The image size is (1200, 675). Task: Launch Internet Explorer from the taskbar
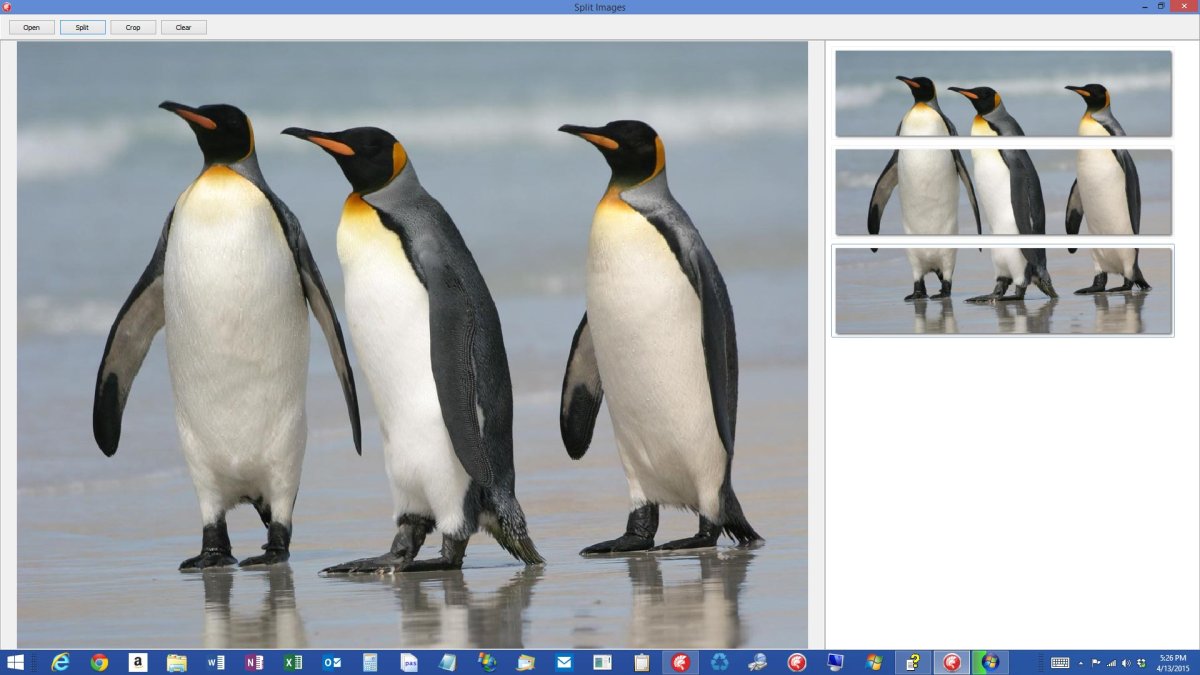click(x=61, y=662)
